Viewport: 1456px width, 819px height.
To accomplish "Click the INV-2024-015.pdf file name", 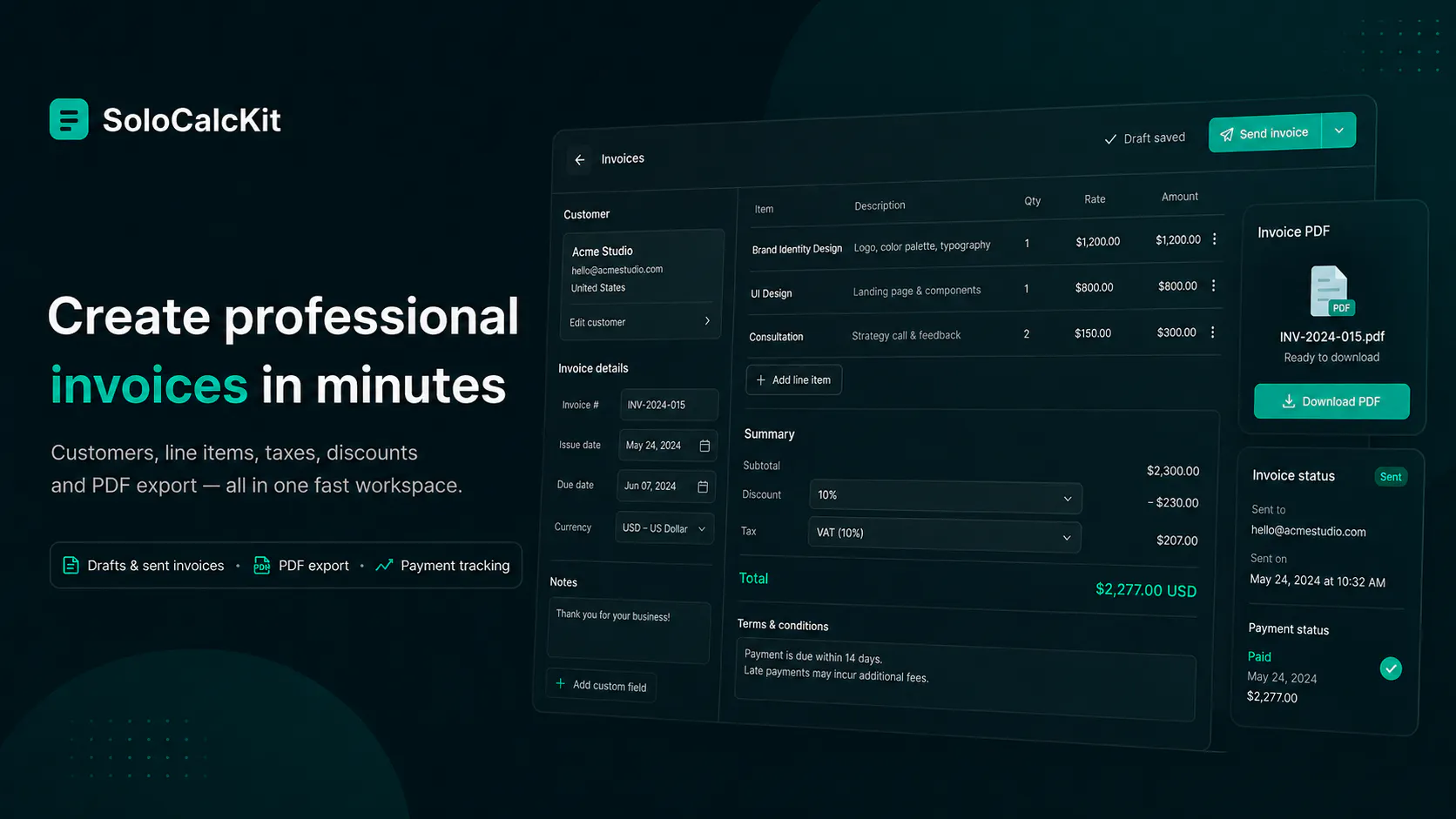I will (1331, 337).
